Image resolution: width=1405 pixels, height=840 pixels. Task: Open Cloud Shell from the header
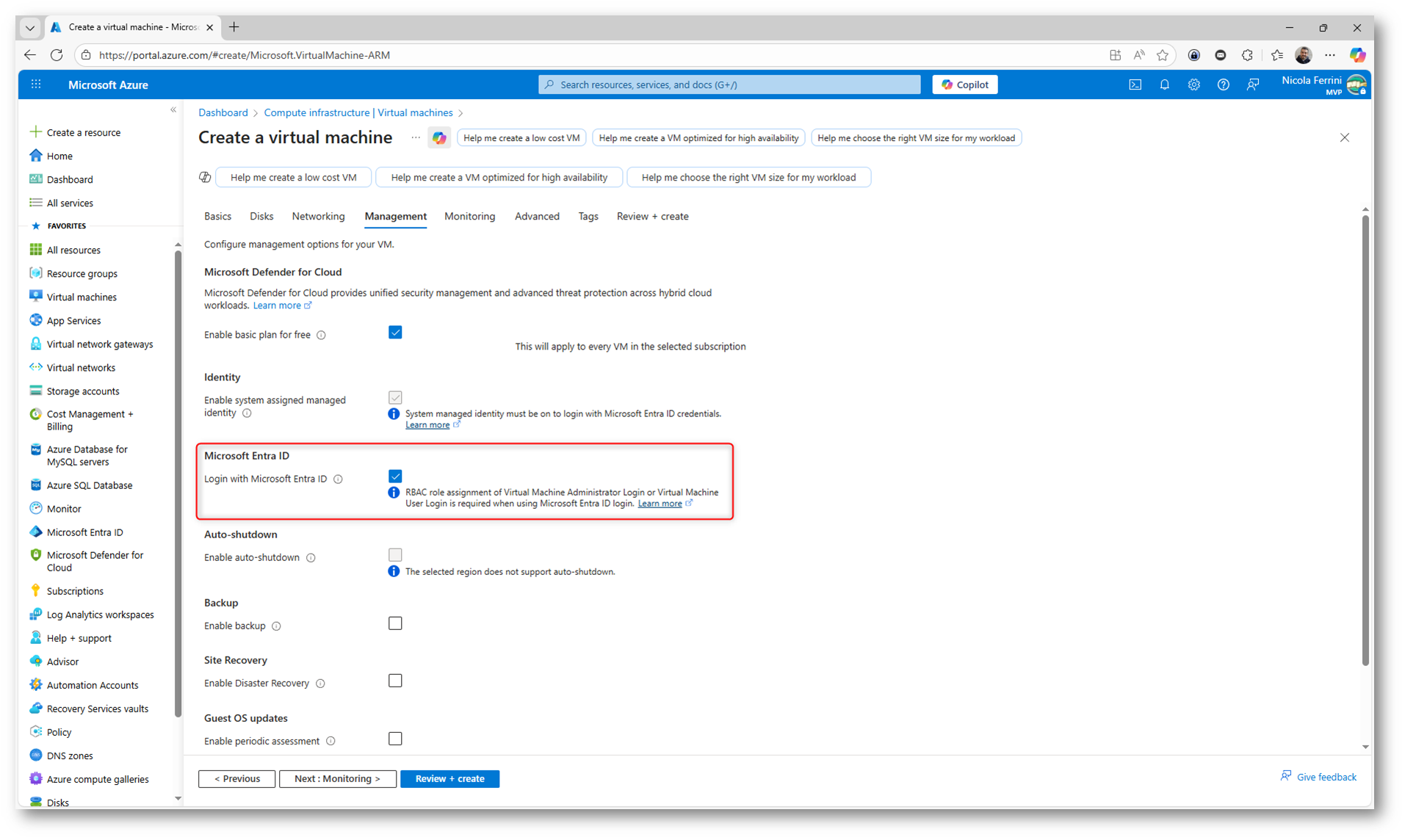click(x=1135, y=84)
